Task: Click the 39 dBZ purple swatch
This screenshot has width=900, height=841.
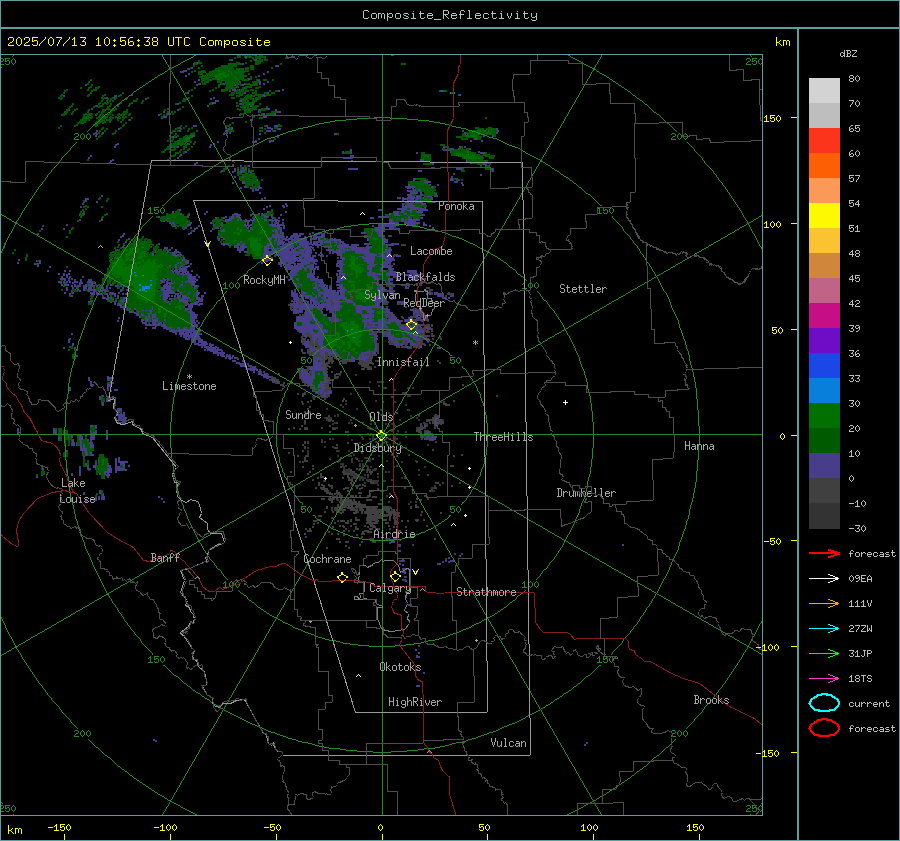Action: (824, 340)
